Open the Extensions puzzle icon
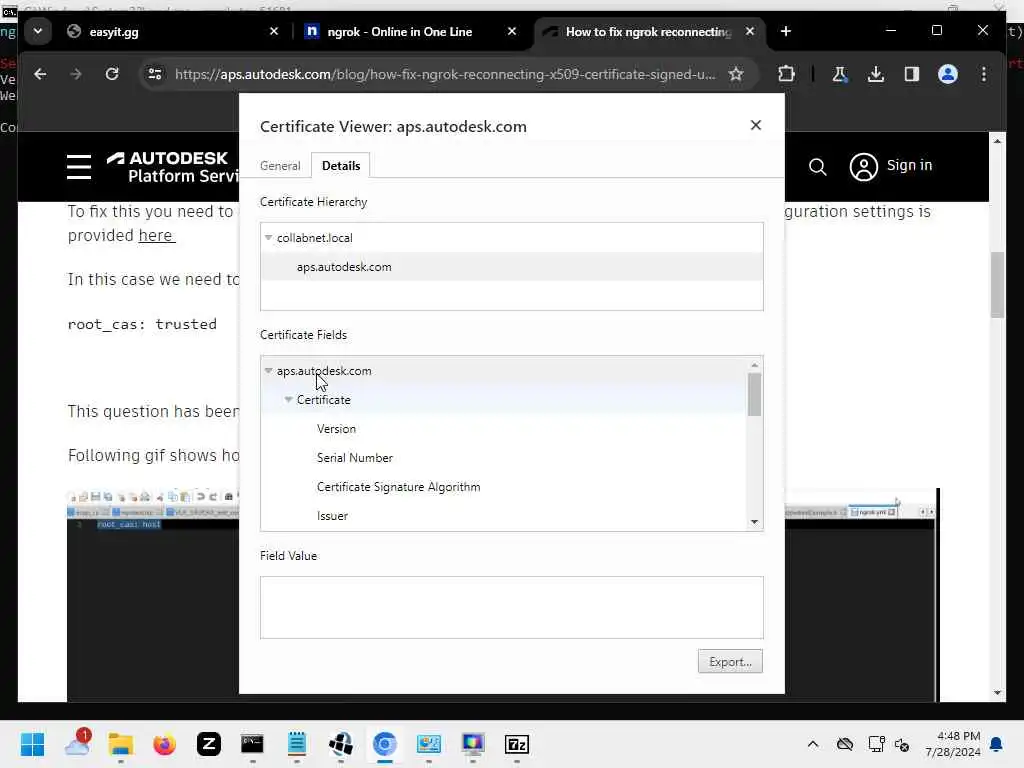The width and height of the screenshot is (1024, 768). tap(786, 74)
